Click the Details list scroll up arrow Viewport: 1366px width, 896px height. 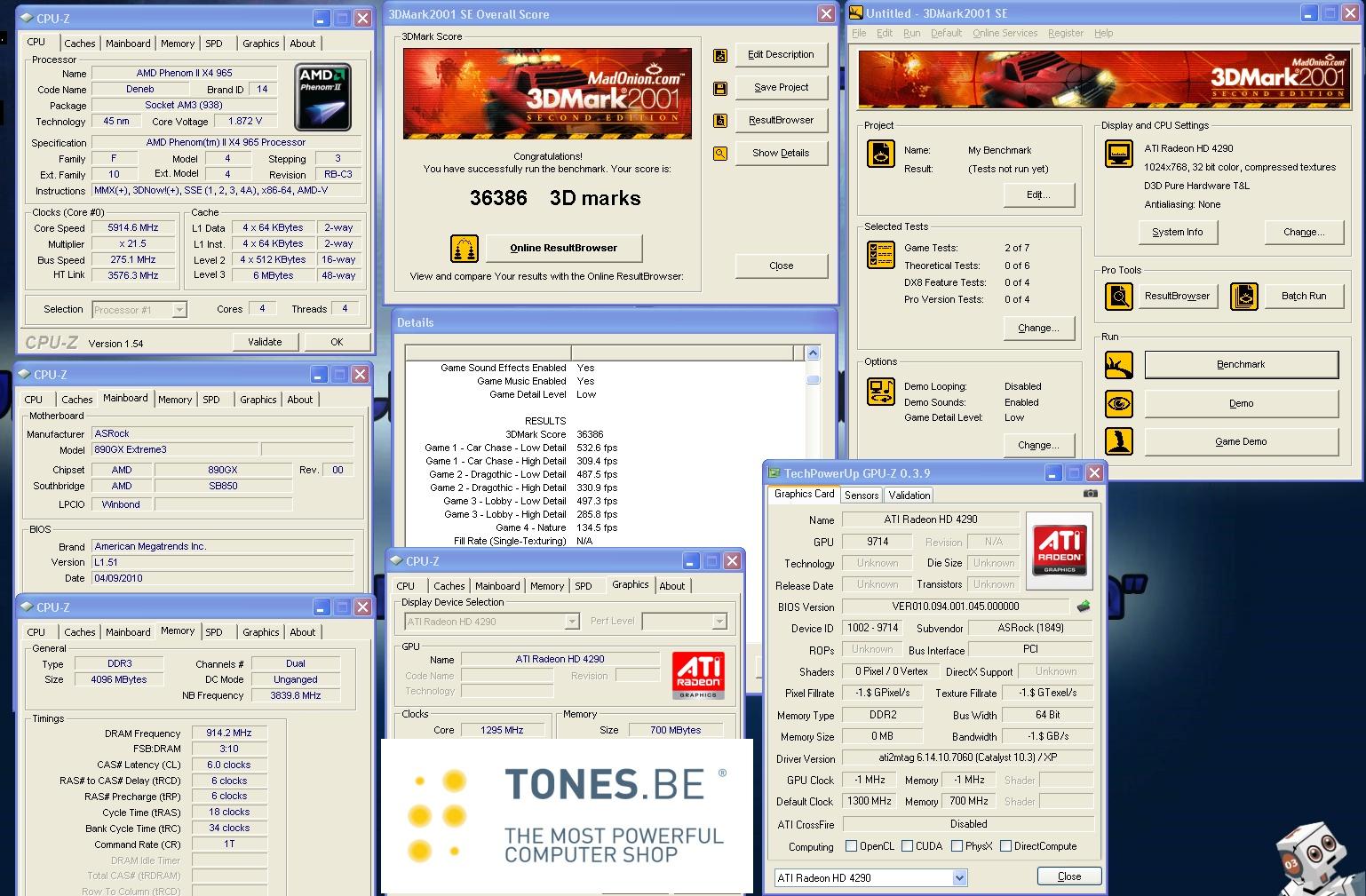813,353
